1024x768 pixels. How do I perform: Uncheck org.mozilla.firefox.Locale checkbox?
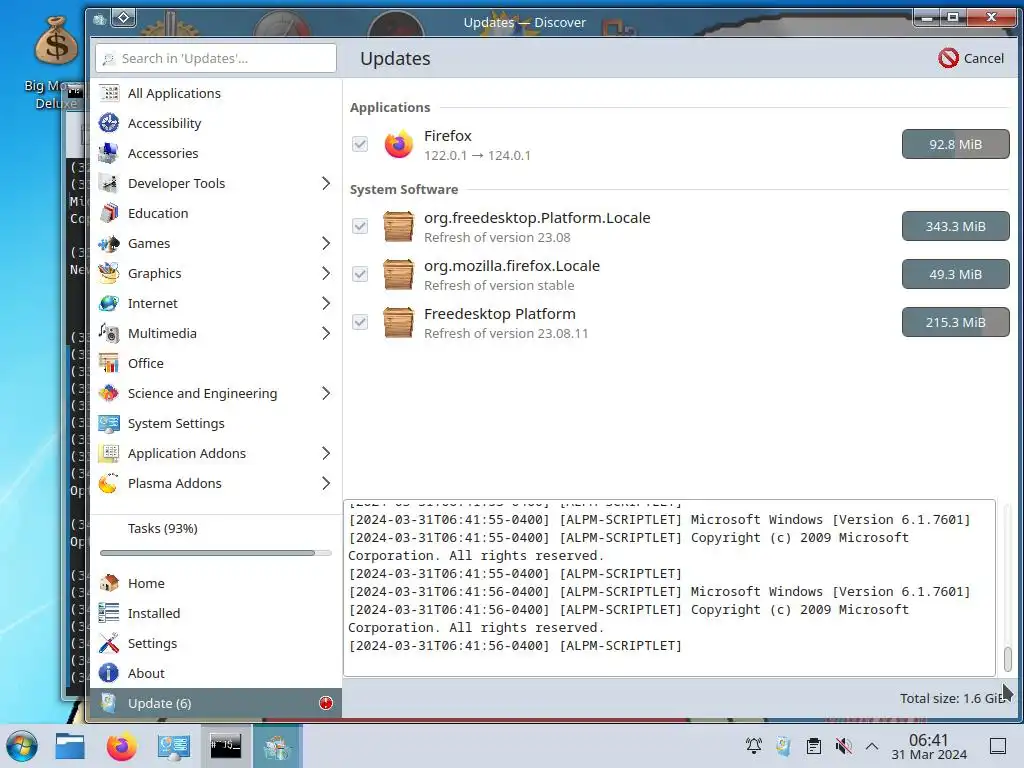point(360,274)
